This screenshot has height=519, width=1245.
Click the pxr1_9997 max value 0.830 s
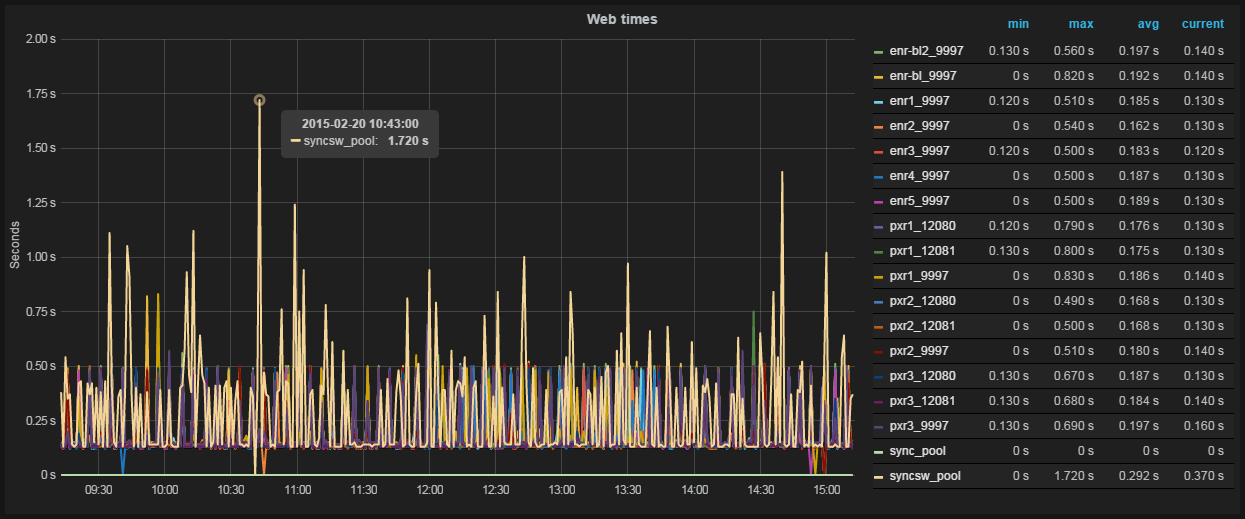[1073, 275]
